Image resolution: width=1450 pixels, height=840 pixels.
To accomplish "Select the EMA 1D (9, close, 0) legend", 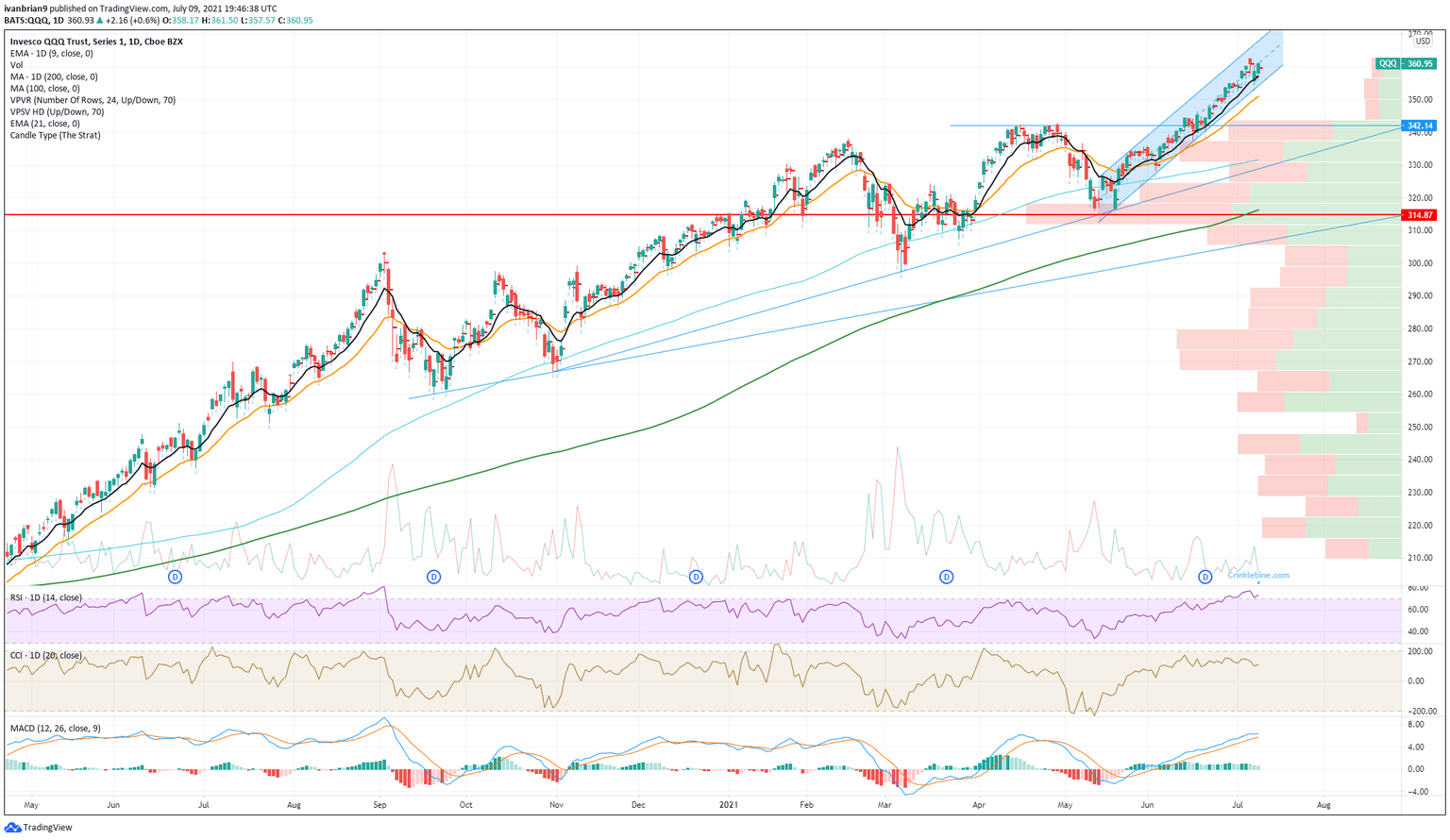I will pyautogui.click(x=52, y=54).
